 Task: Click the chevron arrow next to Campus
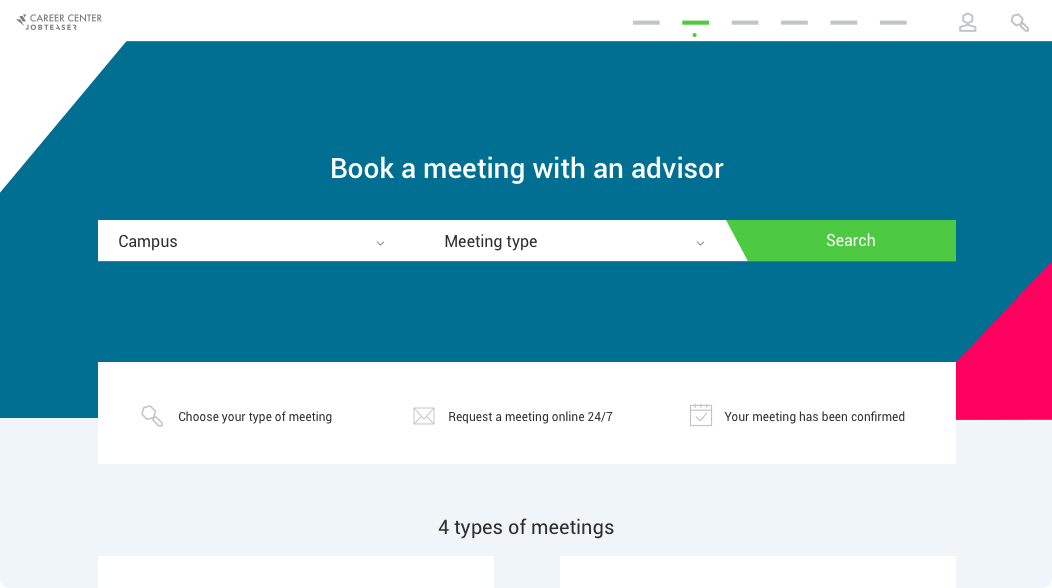pyautogui.click(x=380, y=243)
